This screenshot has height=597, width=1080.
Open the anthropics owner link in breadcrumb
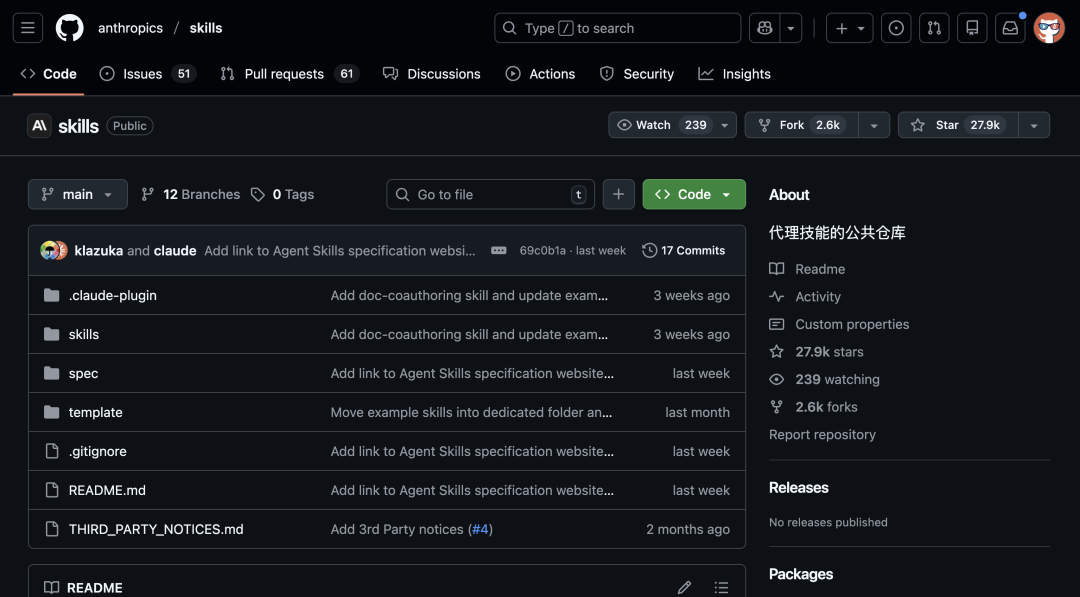pyautogui.click(x=130, y=28)
